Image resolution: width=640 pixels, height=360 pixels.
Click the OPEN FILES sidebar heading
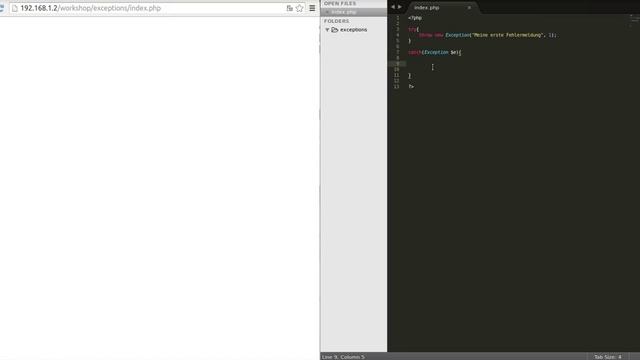340,4
